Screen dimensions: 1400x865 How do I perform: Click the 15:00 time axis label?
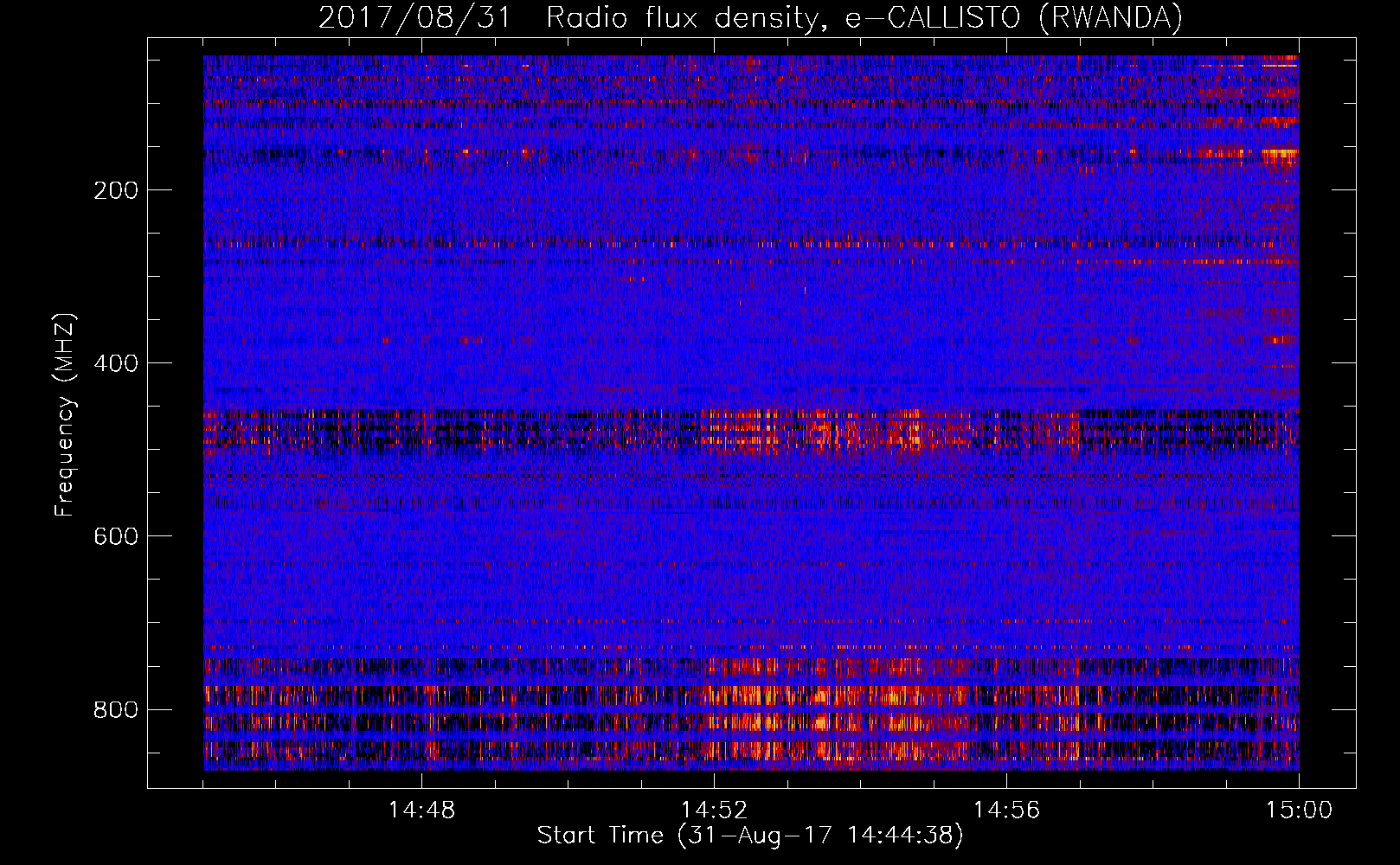tap(1299, 810)
